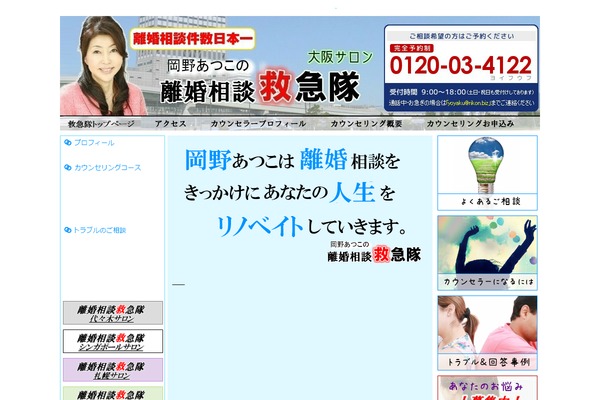Open the シンガポールサロン banner

pos(113,341)
